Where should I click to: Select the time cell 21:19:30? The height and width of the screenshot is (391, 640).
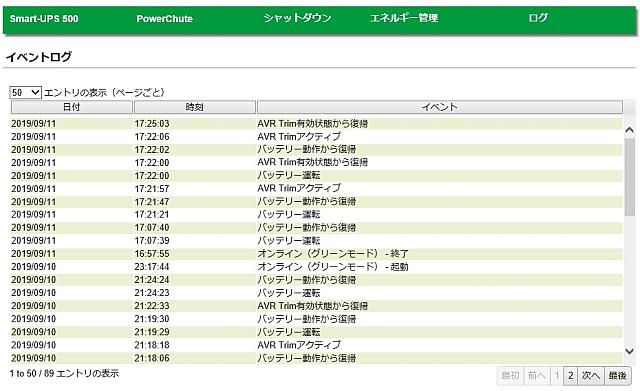152,319
